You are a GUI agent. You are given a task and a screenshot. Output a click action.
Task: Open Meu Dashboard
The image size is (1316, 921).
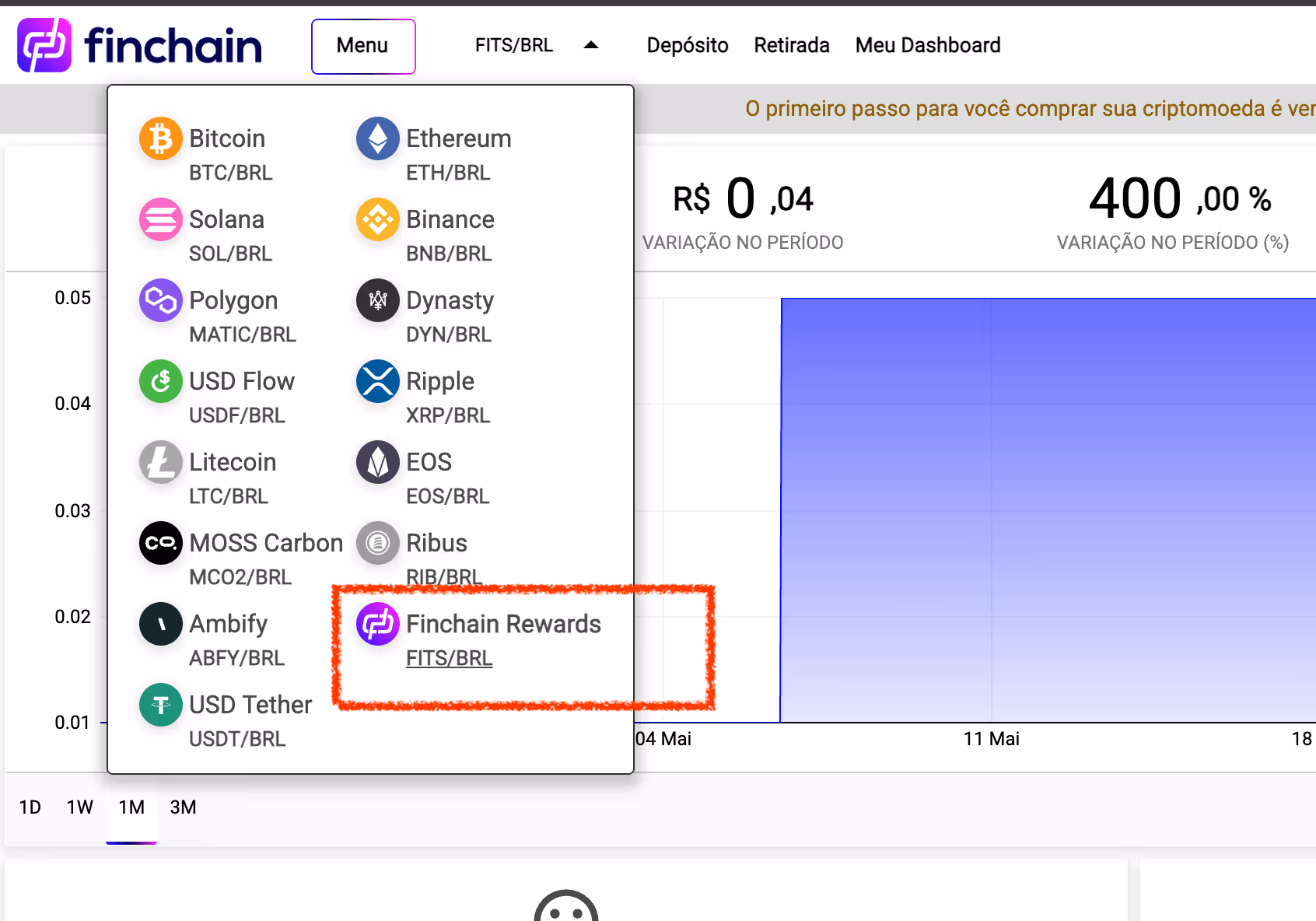pyautogui.click(x=928, y=45)
